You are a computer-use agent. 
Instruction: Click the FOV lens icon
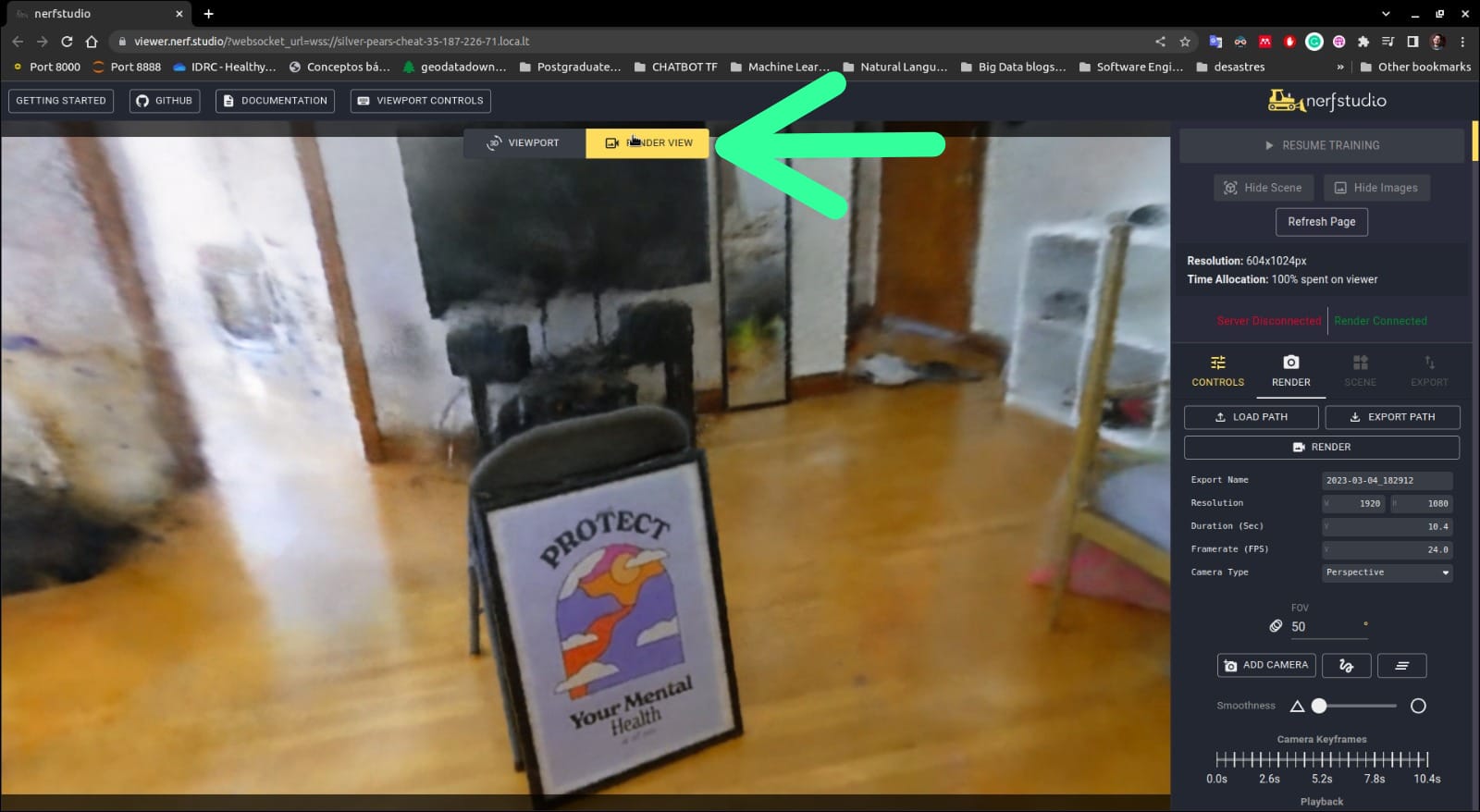coord(1276,626)
